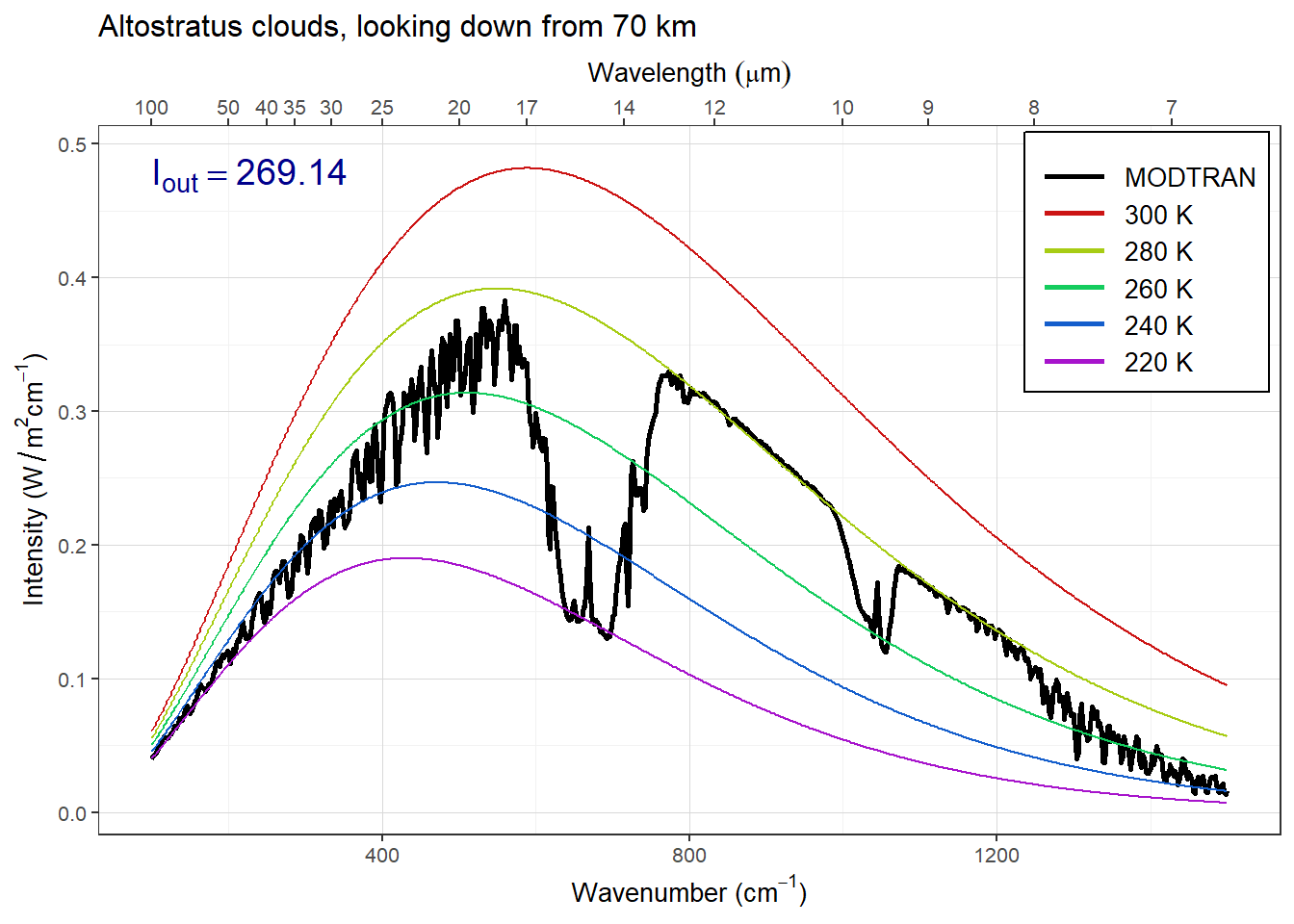Viewport: 1294px width, 924px height.
Task: Click the '400' wavenumber tick label
Action: [382, 855]
